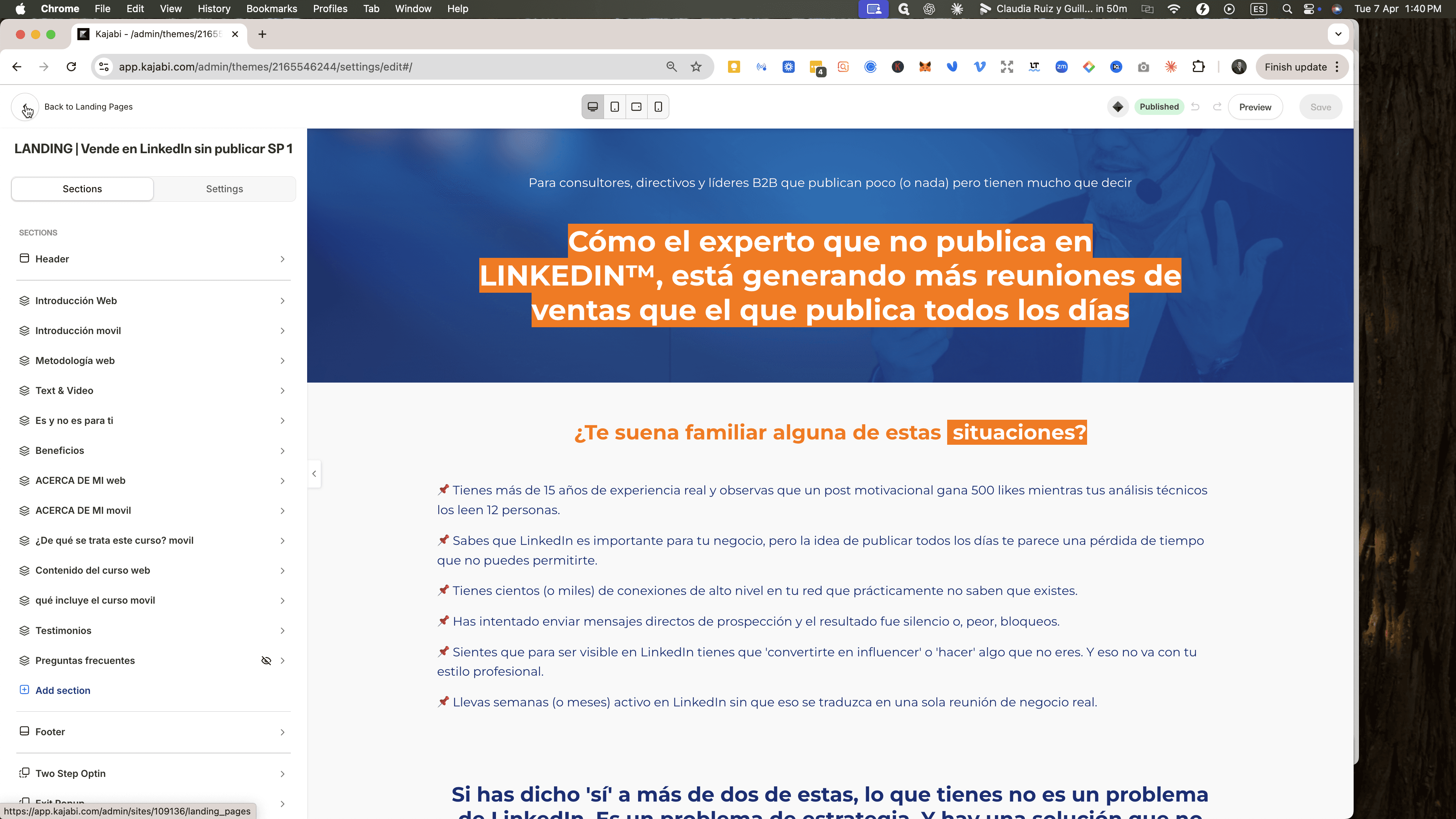1456x819 pixels.
Task: Reload the page in Chrome
Action: tap(71, 67)
